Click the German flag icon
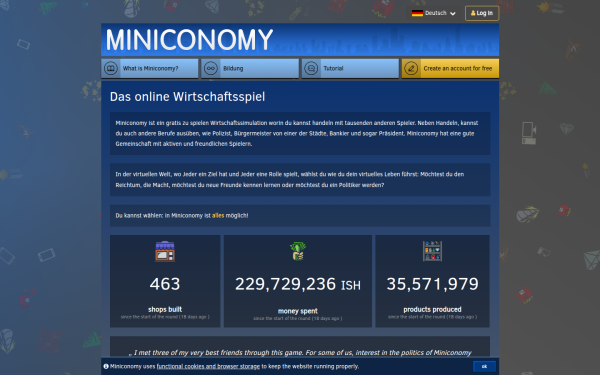 417,13
